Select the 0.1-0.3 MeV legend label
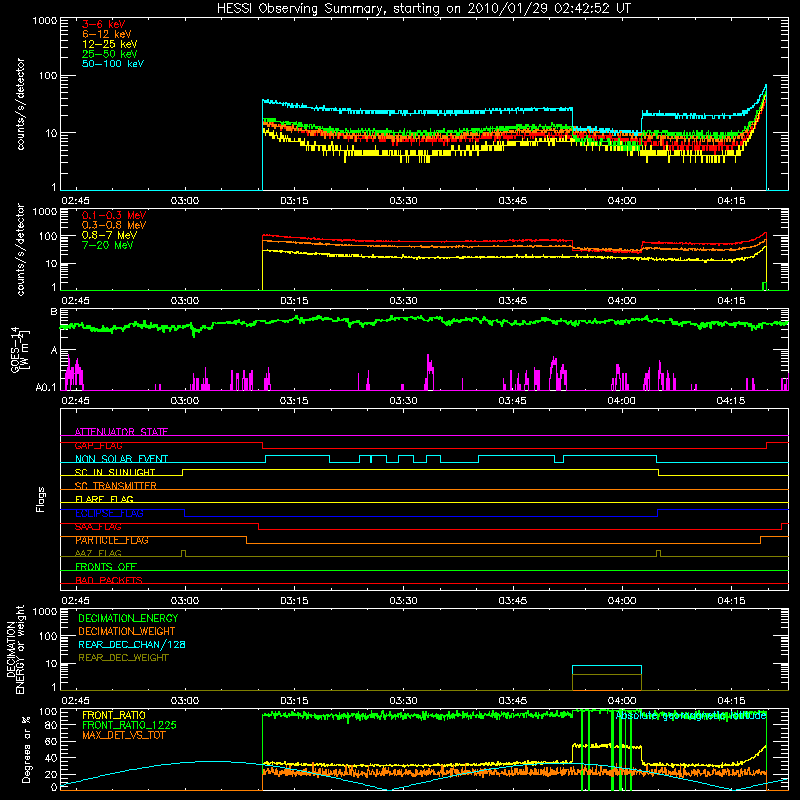This screenshot has height=800, width=800. [x=114, y=215]
